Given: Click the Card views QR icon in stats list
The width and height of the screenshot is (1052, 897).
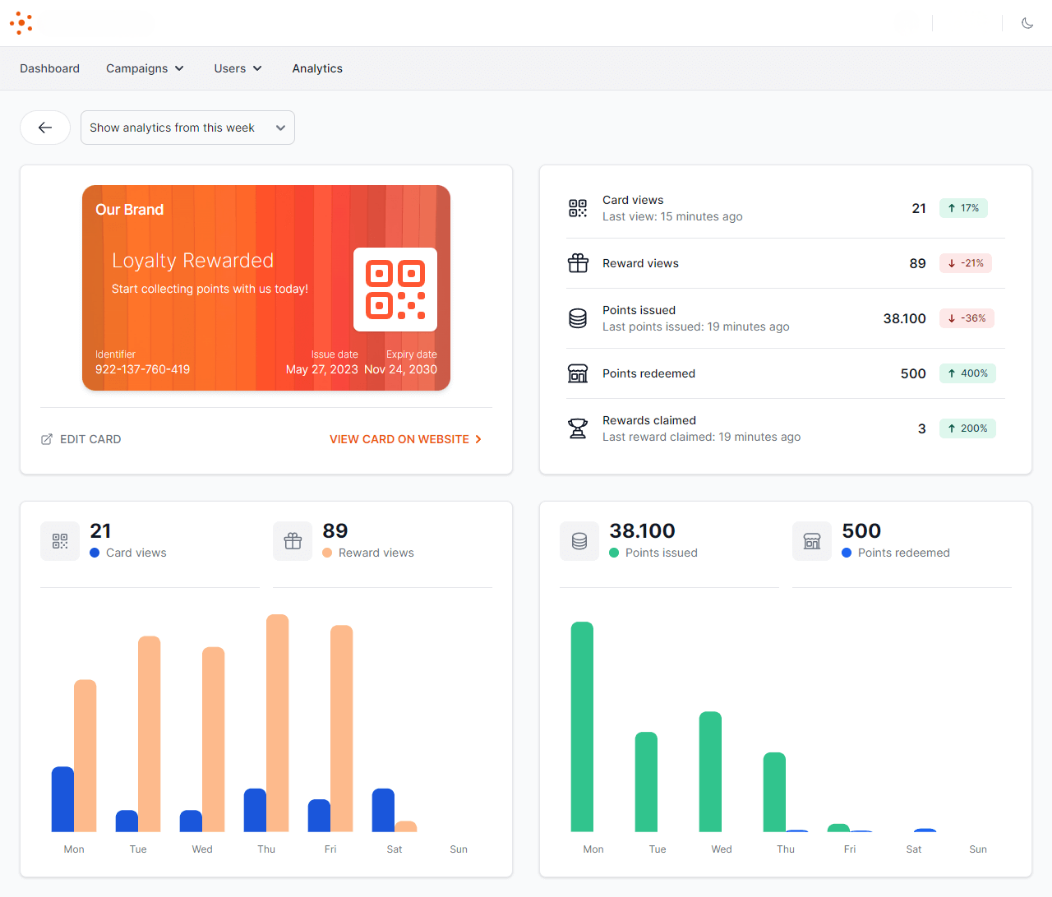Looking at the screenshot, I should (578, 208).
